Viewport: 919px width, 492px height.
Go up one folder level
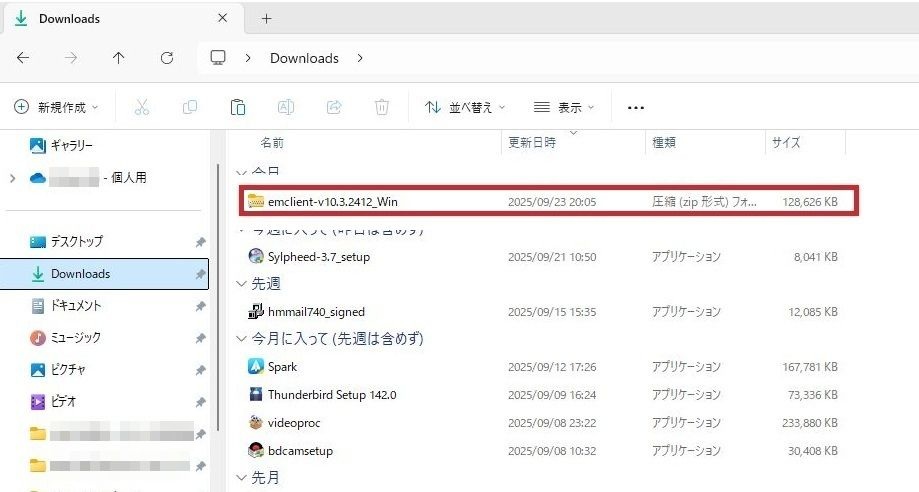point(119,58)
